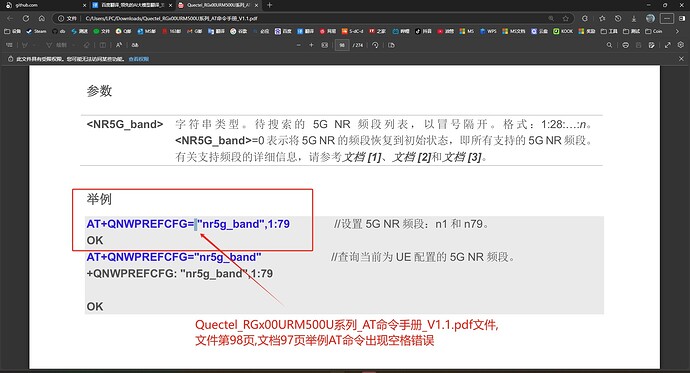690x373 pixels.
Task: Open browser history panel
Action: click(x=618, y=18)
